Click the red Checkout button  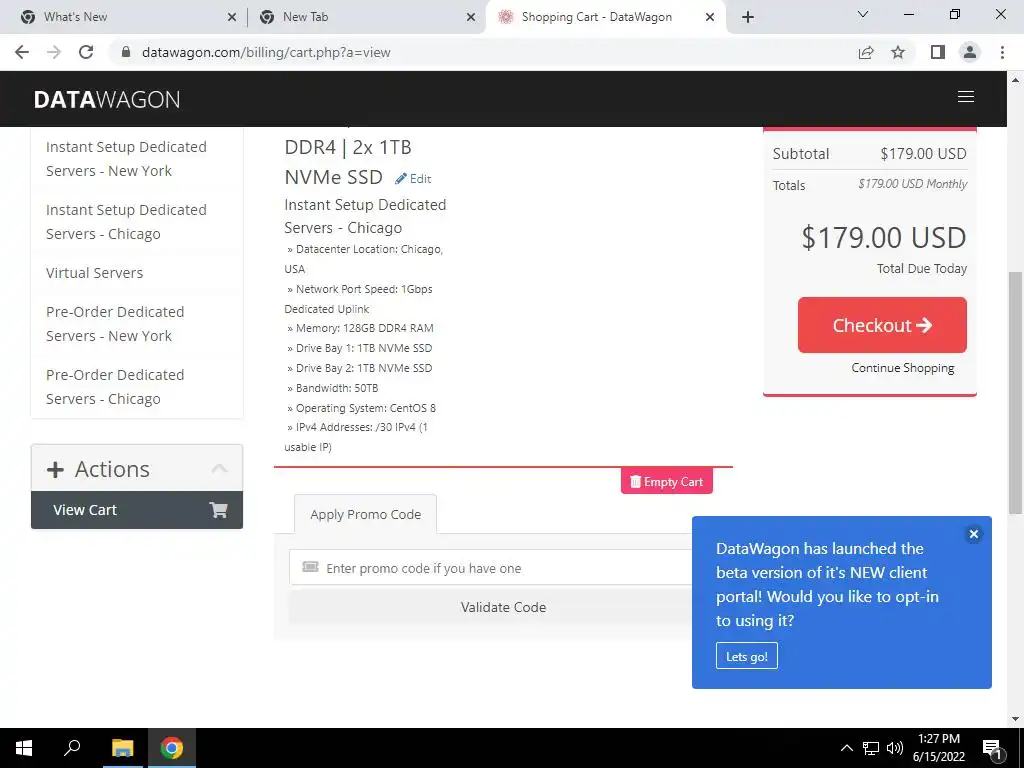882,325
